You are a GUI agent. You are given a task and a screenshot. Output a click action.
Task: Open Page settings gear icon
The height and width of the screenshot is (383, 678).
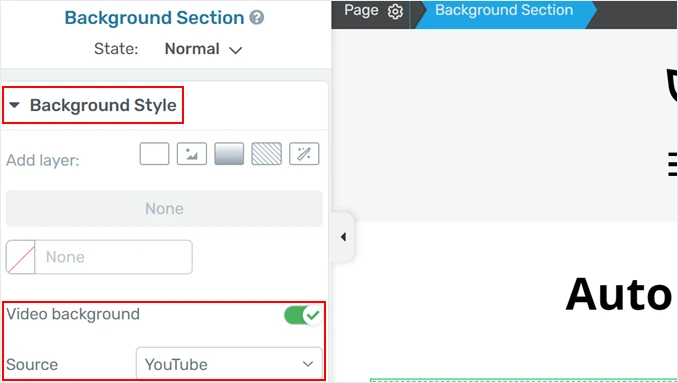[x=395, y=11]
